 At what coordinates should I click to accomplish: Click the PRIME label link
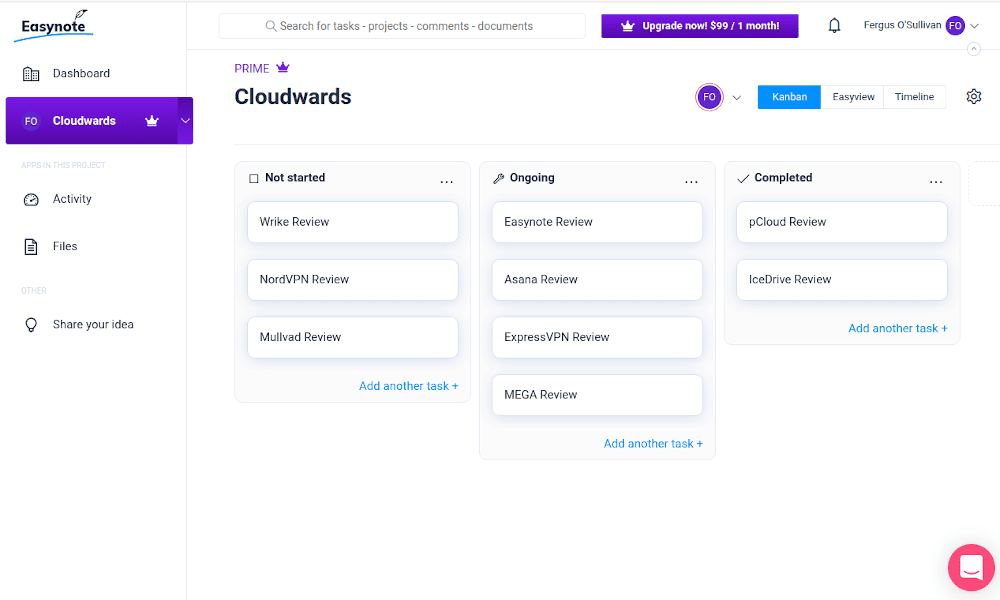click(x=252, y=68)
